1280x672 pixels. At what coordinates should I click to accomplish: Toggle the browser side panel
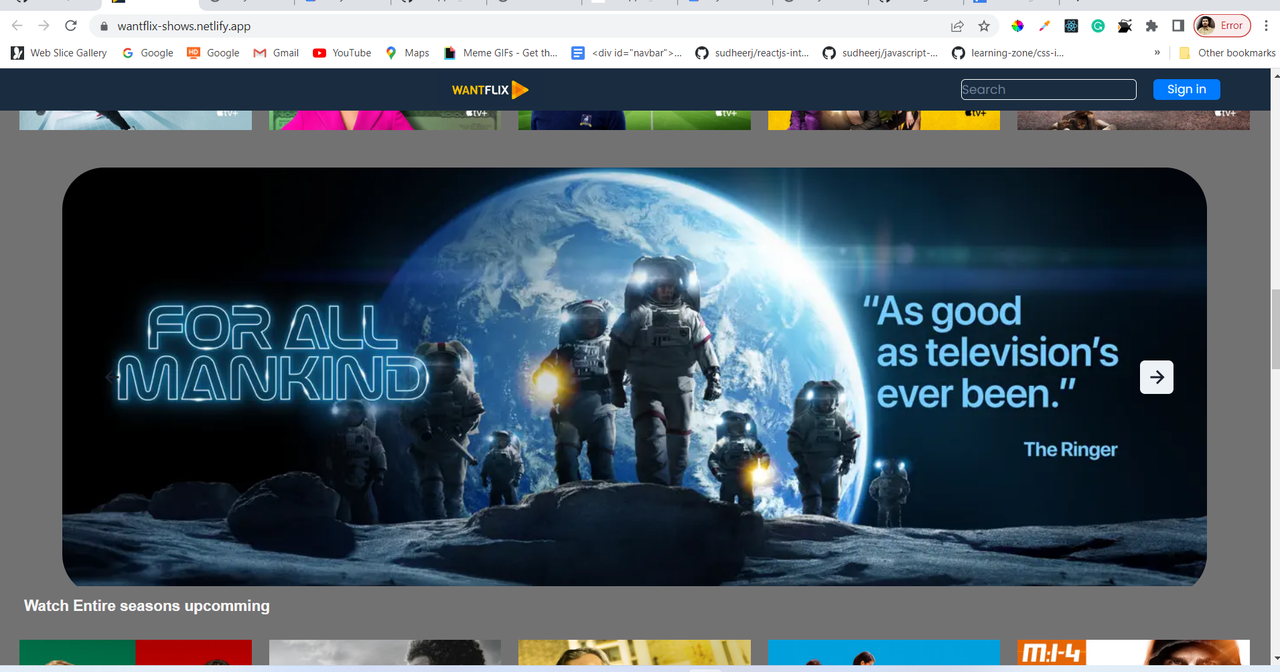pos(1178,26)
